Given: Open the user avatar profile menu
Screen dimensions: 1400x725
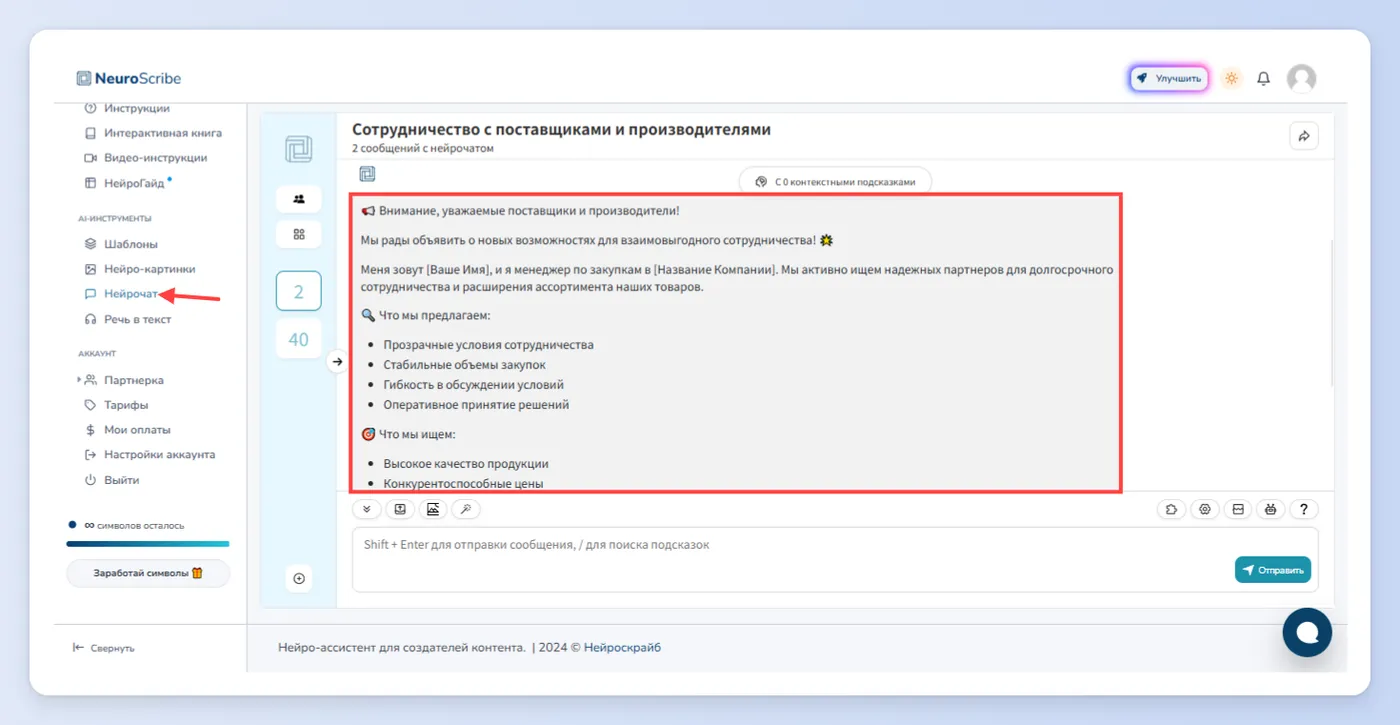Looking at the screenshot, I should point(1301,78).
